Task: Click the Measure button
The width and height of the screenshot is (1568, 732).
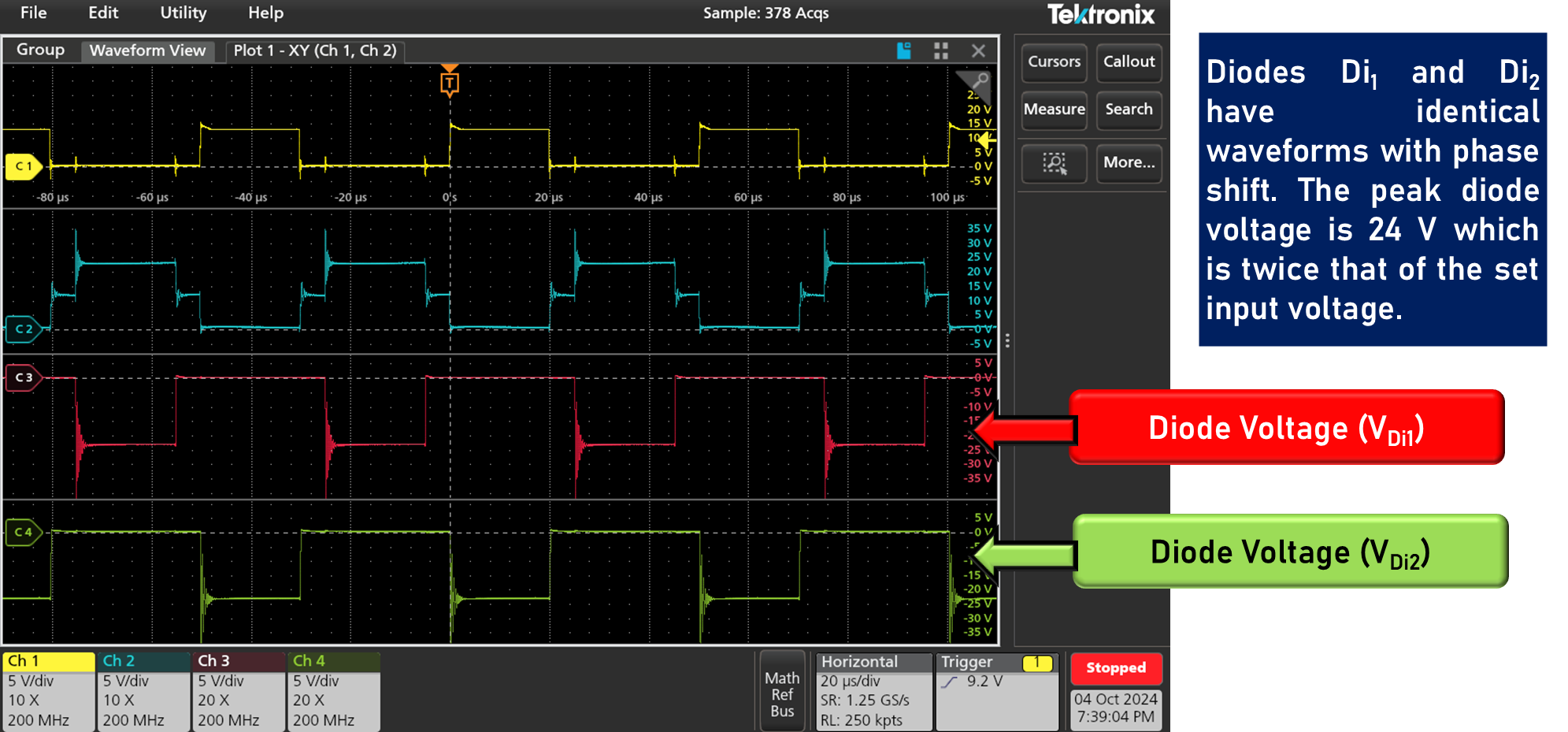Action: coord(1054,110)
